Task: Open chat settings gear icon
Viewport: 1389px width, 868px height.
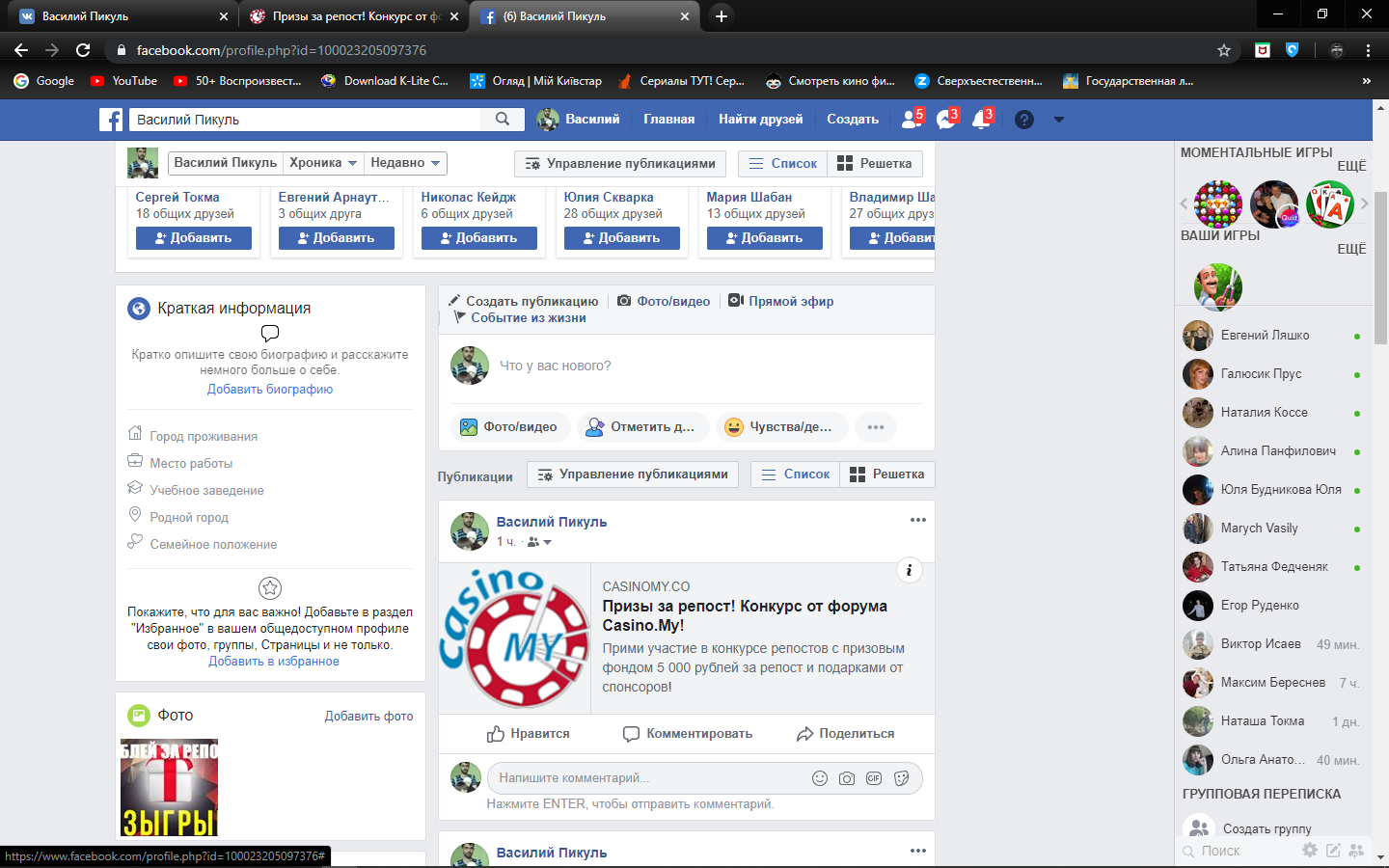Action: 1309,851
